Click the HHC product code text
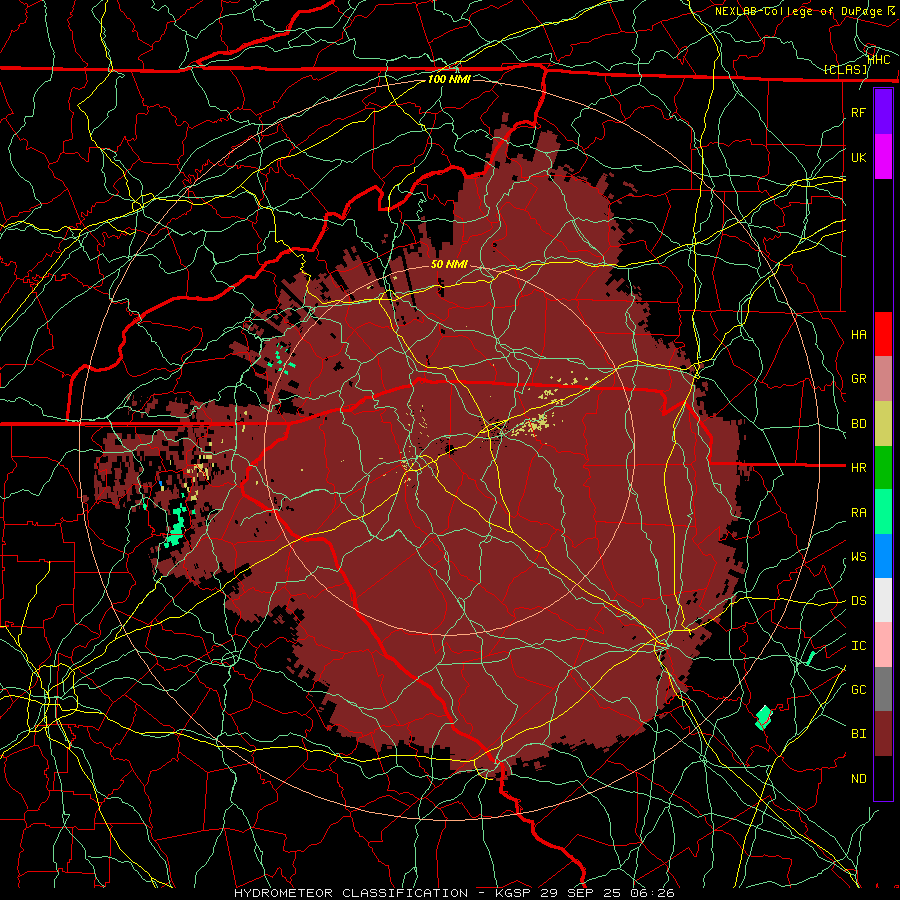This screenshot has height=900, width=900. (879, 60)
